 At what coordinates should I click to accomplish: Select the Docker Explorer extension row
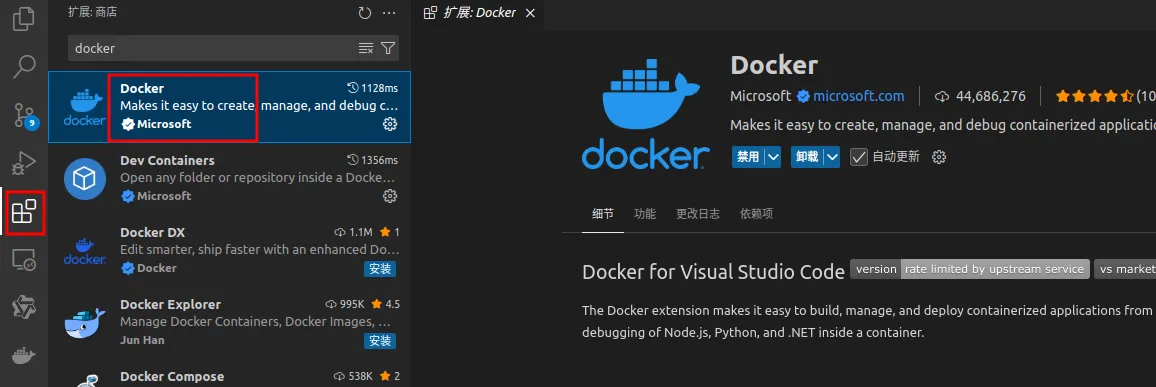[229, 323]
